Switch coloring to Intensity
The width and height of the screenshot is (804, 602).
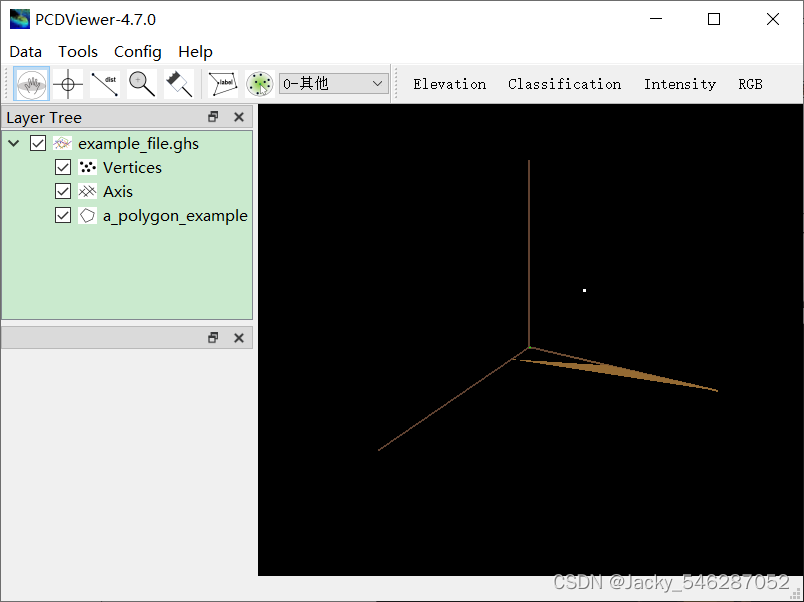click(680, 84)
